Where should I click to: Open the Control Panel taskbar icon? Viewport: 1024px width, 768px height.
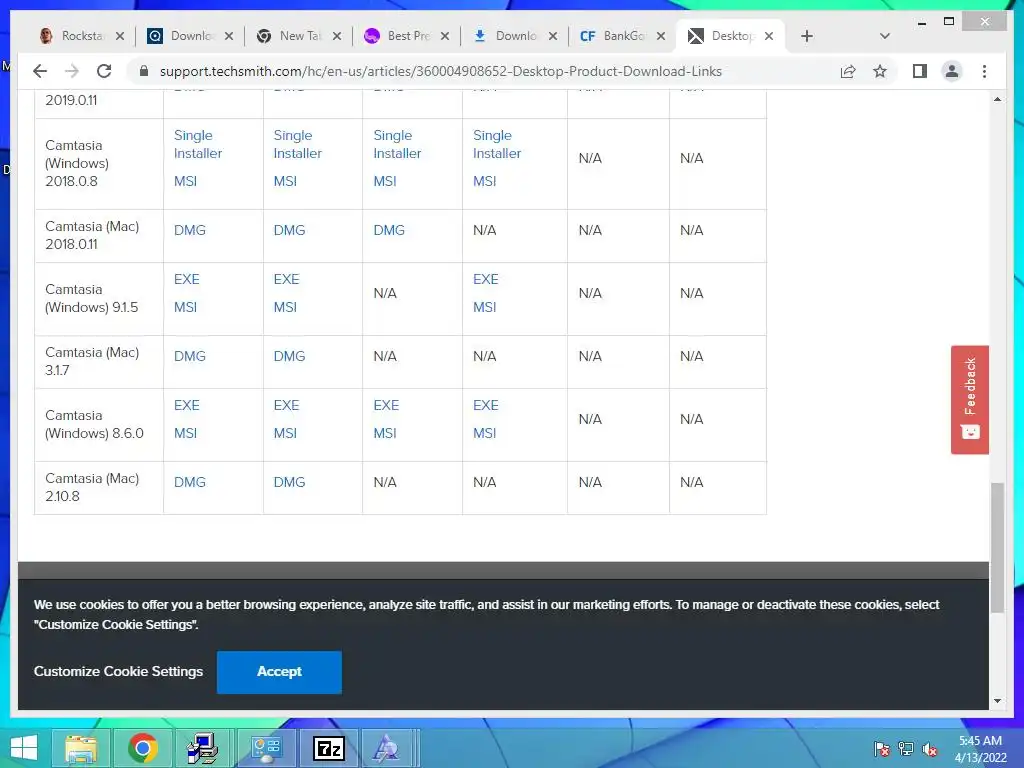tap(266, 748)
